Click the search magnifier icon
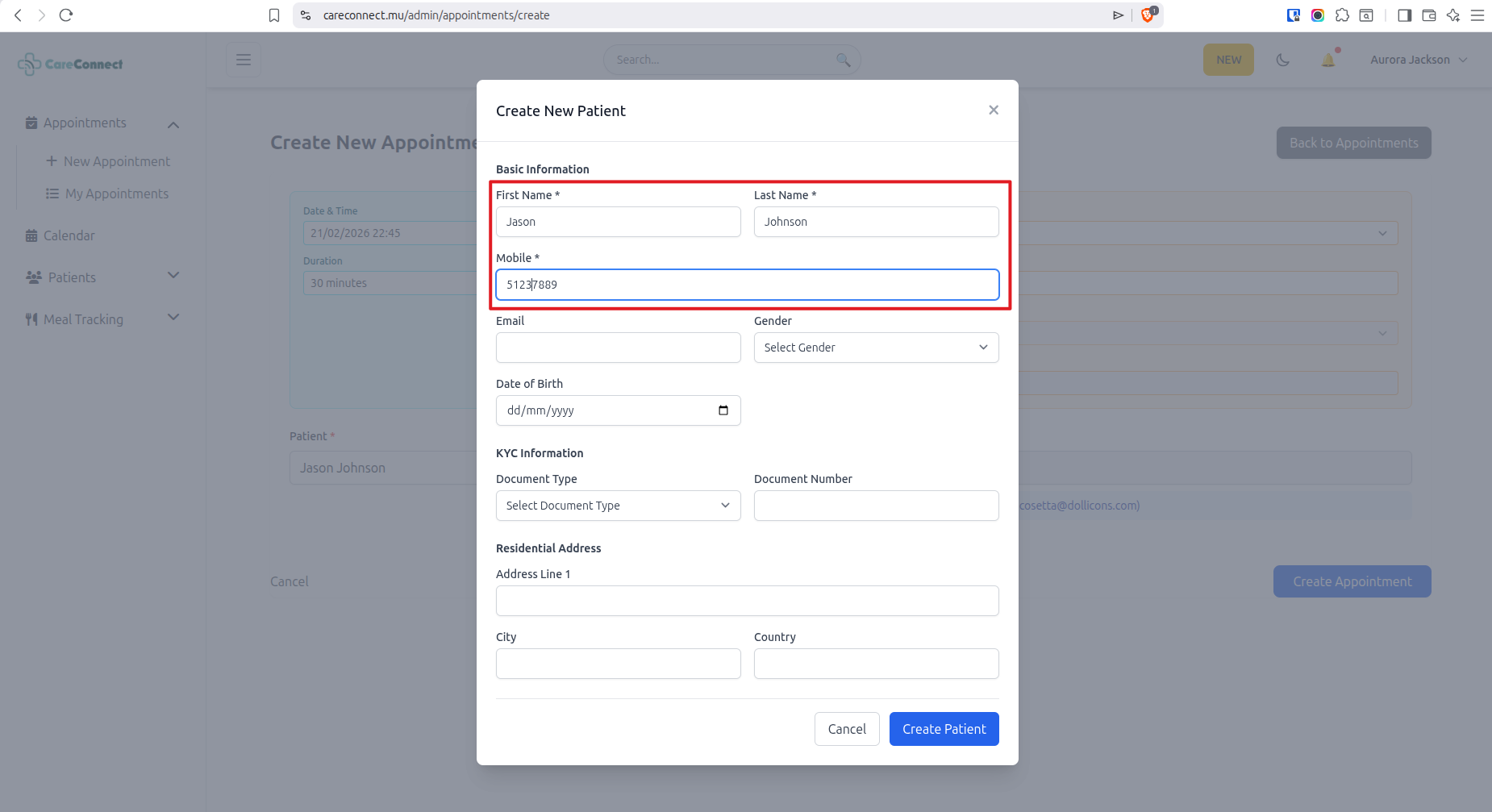The width and height of the screenshot is (1492, 812). tap(844, 60)
